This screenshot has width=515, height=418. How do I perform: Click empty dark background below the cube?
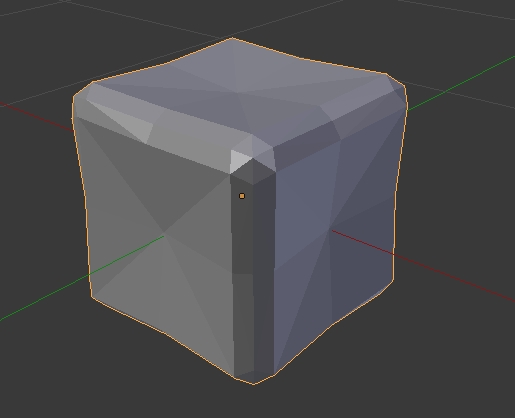click(x=257, y=403)
